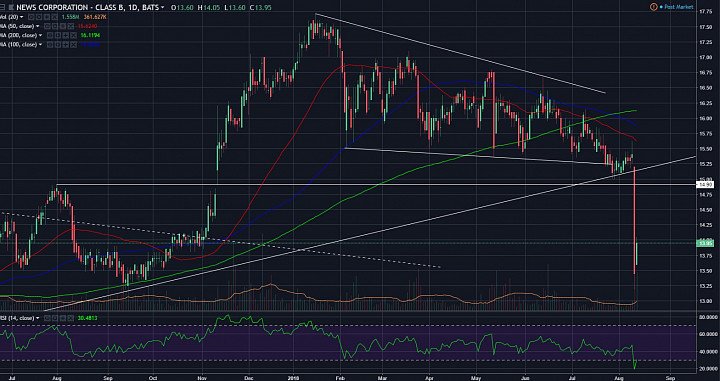720x381 pixels.
Task: Toggle visibility of MA (100, close) indicator
Action: (x=50, y=45)
